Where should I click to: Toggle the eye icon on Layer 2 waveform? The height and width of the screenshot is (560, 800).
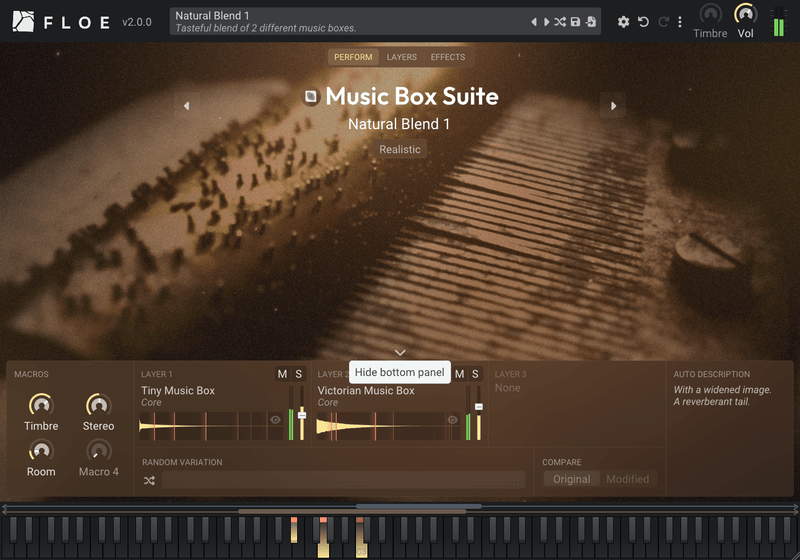coord(452,420)
